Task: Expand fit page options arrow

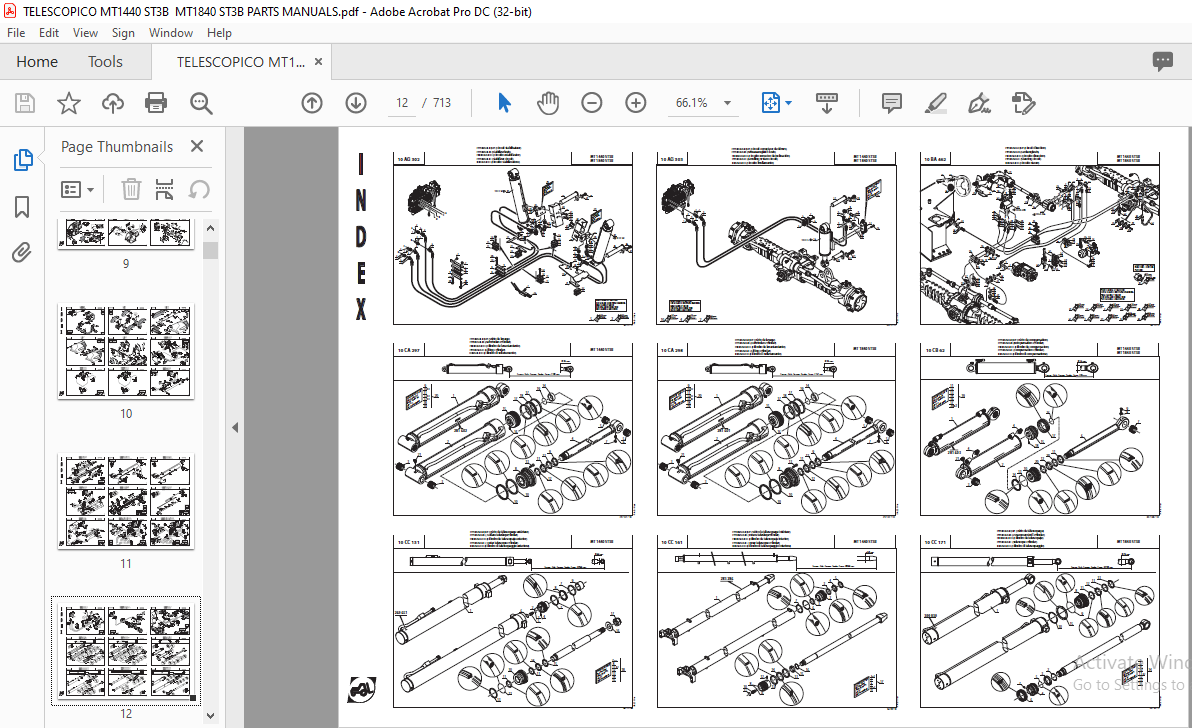Action: pos(788,103)
